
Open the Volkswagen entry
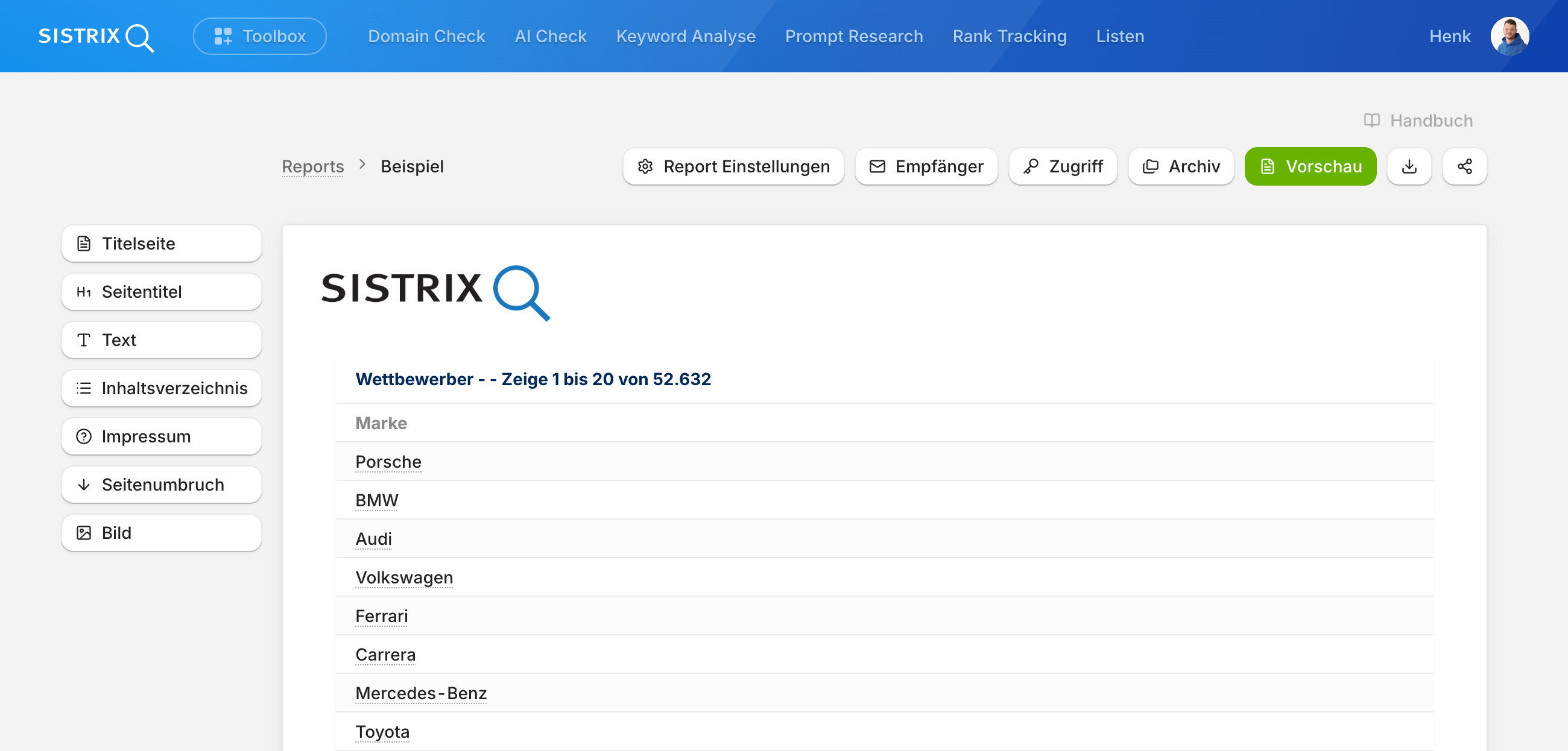click(404, 577)
